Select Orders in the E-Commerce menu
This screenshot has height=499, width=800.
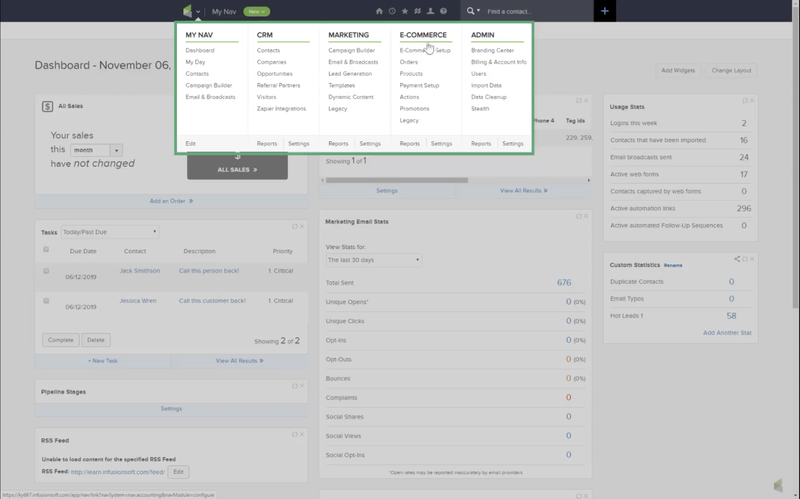pyautogui.click(x=409, y=62)
